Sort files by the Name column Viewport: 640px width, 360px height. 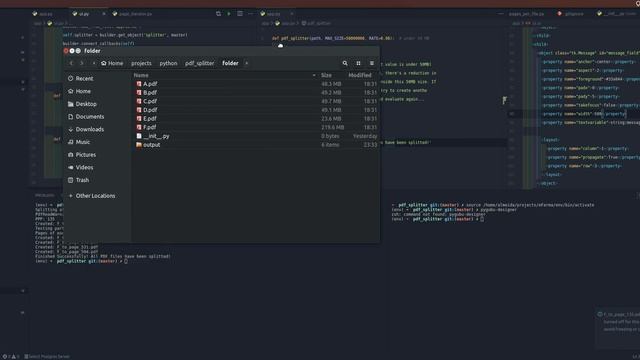(141, 75)
